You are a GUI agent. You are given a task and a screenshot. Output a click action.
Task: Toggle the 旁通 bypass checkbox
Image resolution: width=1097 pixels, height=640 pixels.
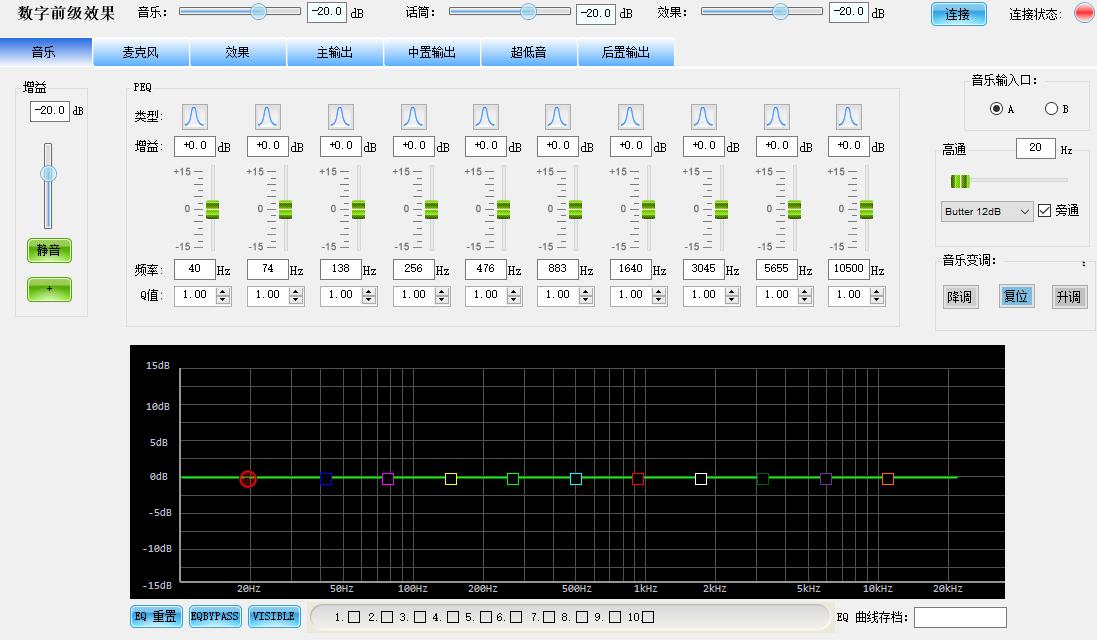pyautogui.click(x=1045, y=211)
